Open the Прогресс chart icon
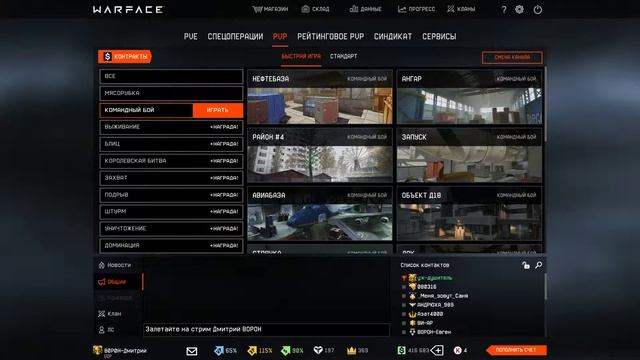 coord(402,9)
